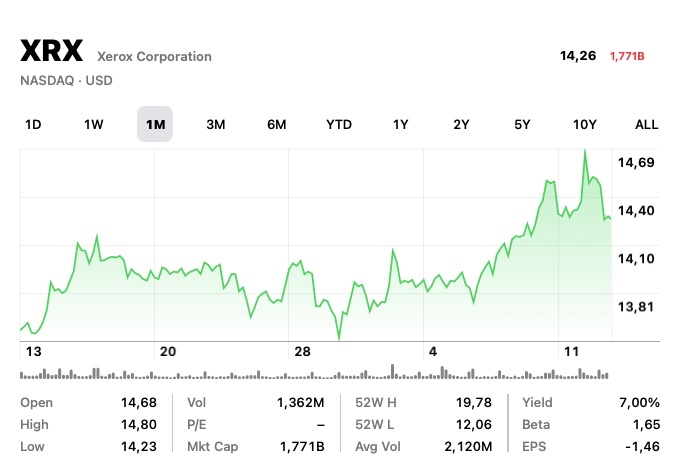The width and height of the screenshot is (681, 472).
Task: Click date label 11 on x-axis
Action: (571, 351)
